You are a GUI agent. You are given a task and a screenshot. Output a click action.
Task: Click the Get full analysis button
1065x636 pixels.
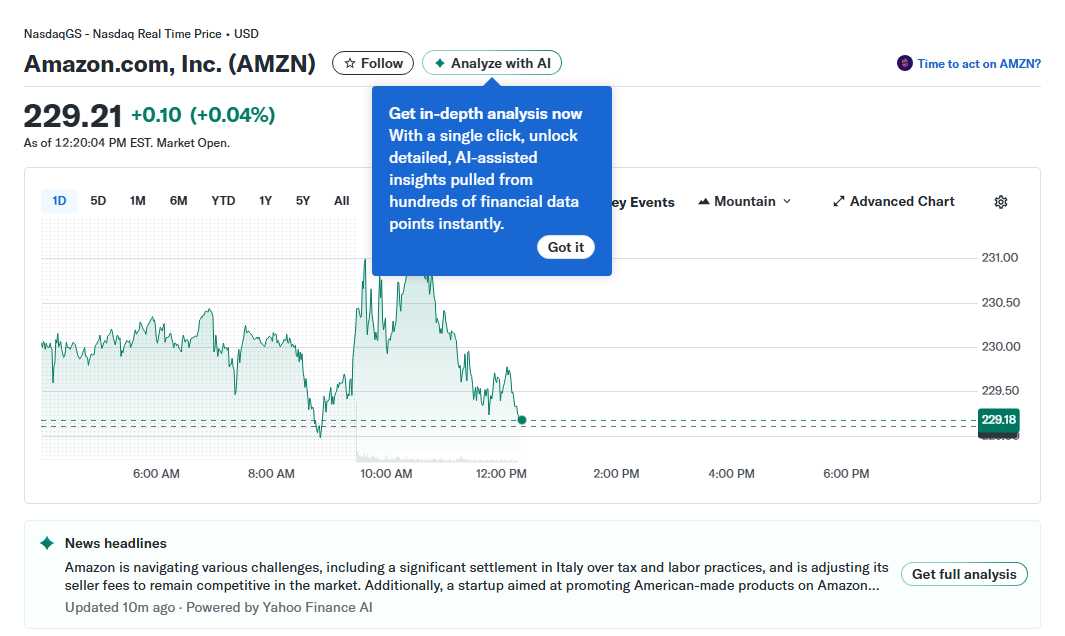coord(963,574)
